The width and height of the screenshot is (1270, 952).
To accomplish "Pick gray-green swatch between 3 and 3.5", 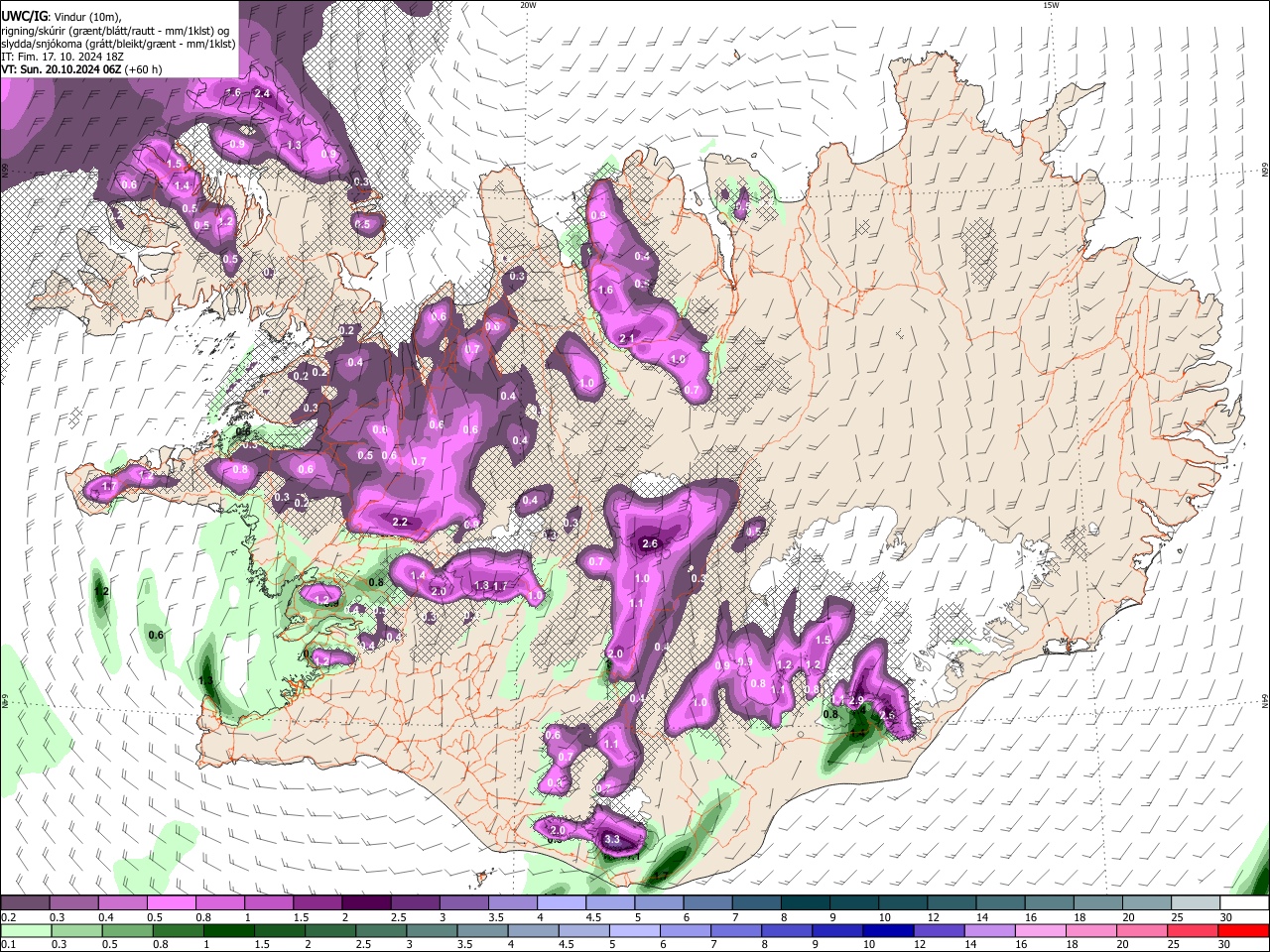I will click(432, 930).
